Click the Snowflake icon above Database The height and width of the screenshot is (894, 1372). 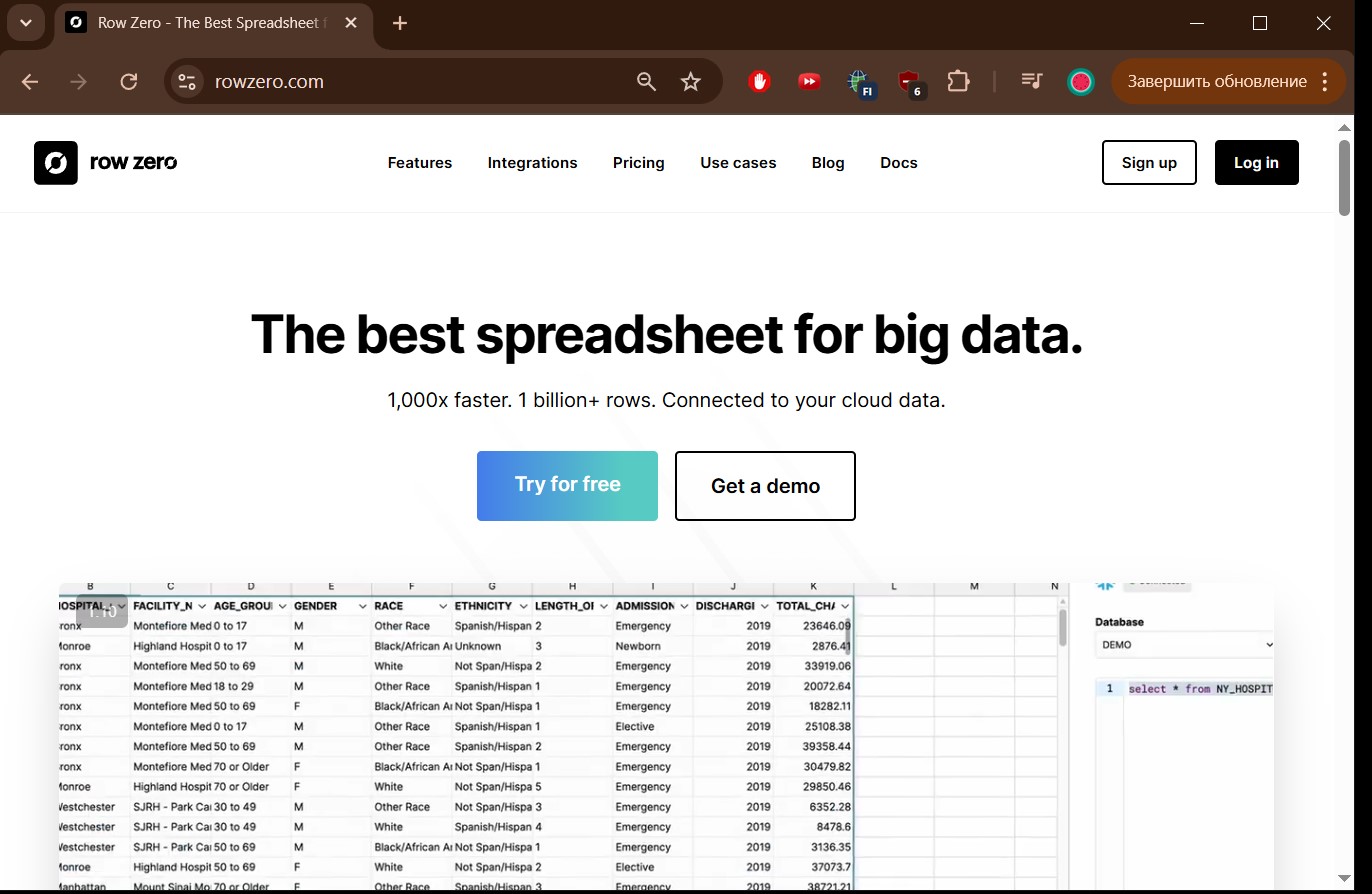(x=1105, y=585)
